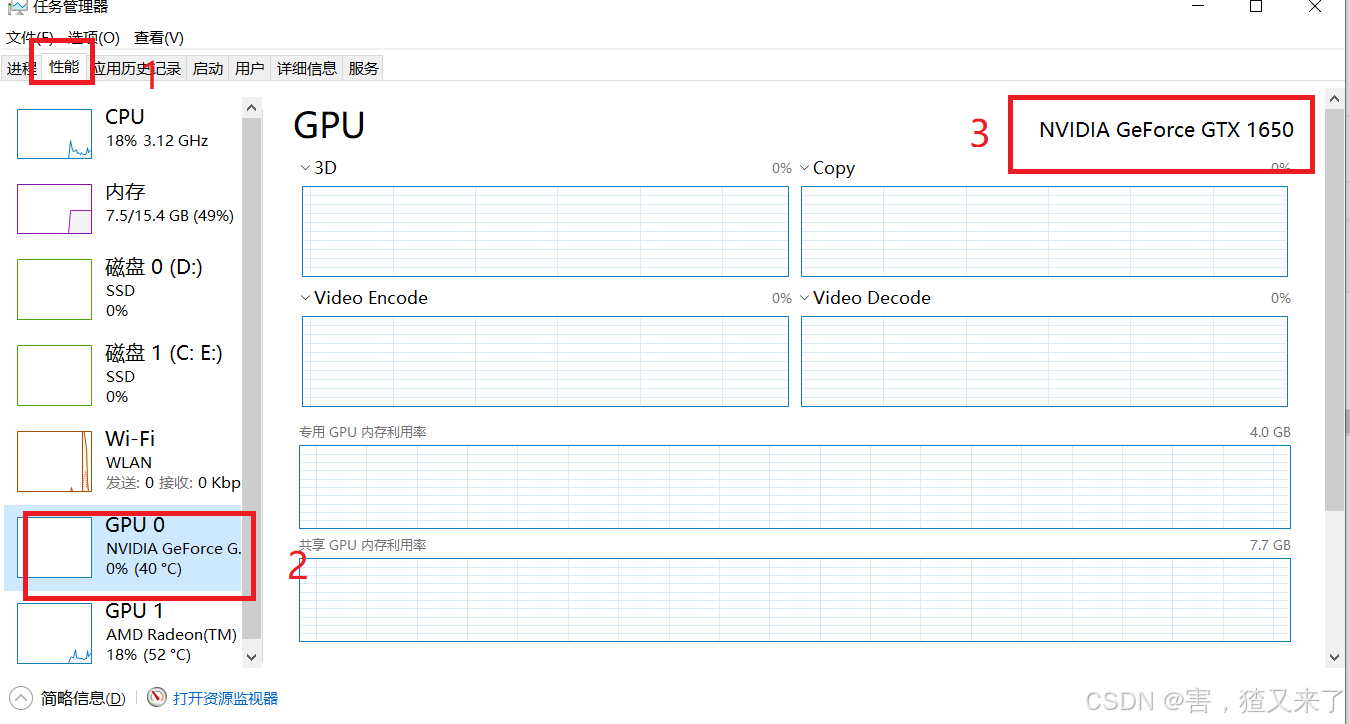Select the CPU usage graph thumbnail

coord(54,135)
